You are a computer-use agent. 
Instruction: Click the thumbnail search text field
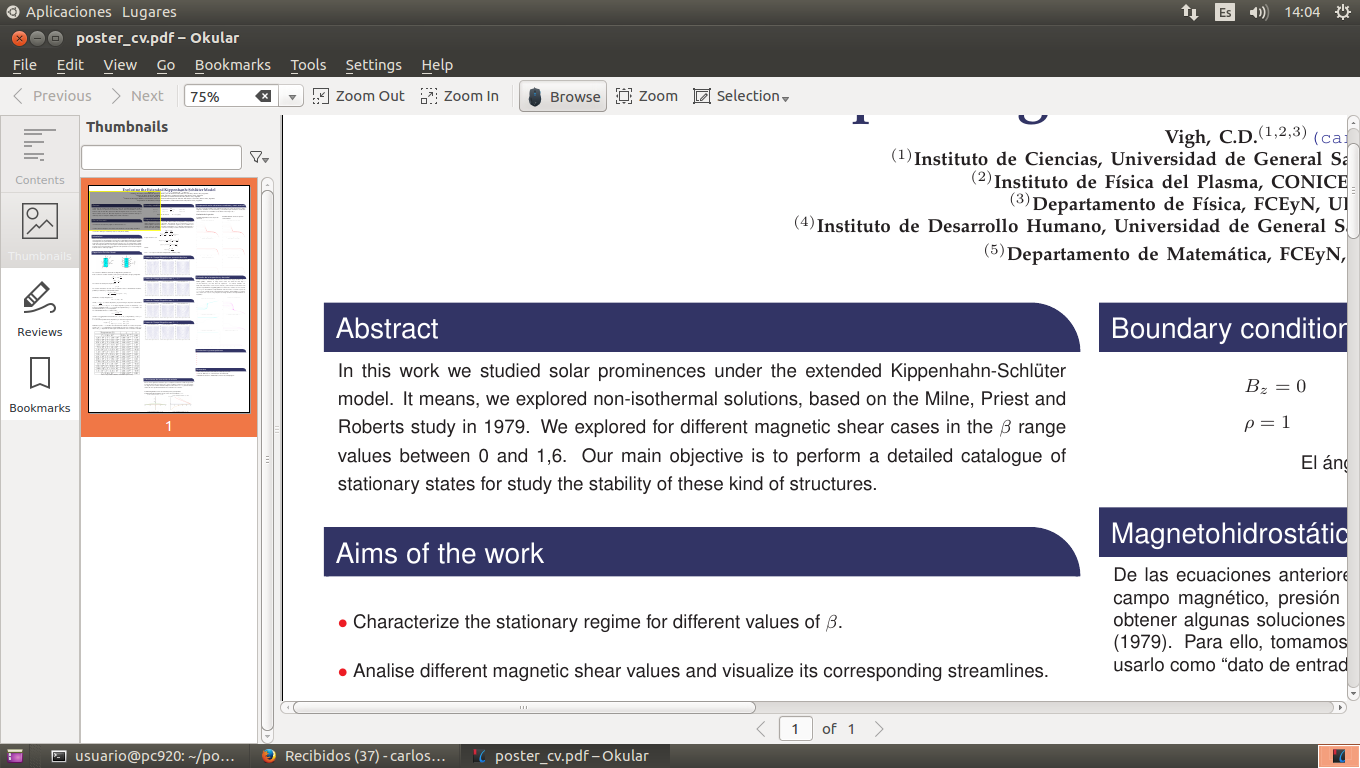[x=161, y=157]
